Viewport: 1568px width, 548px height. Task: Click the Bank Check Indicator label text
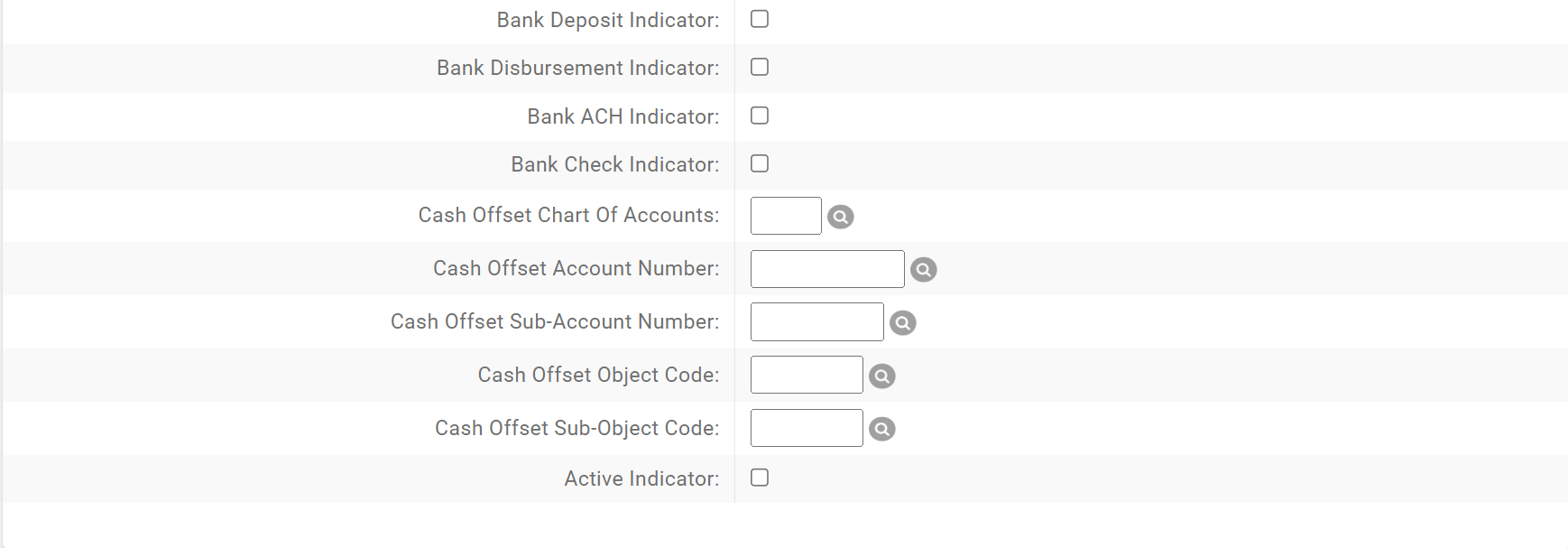click(613, 164)
